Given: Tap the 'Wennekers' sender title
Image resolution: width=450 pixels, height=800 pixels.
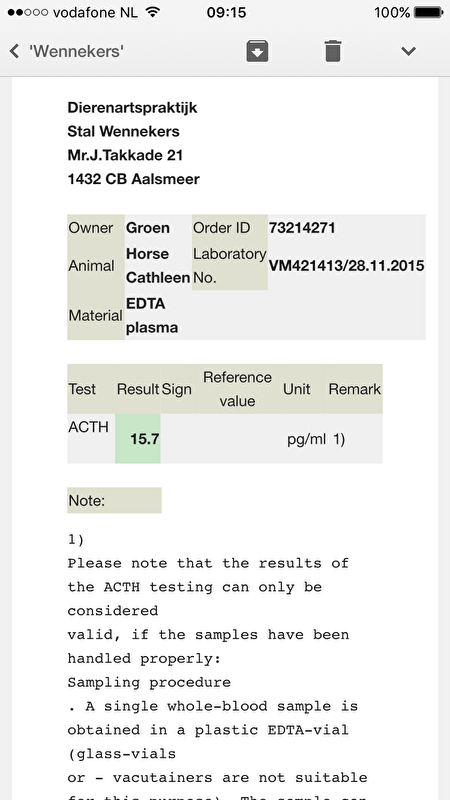Looking at the screenshot, I should coord(77,51).
